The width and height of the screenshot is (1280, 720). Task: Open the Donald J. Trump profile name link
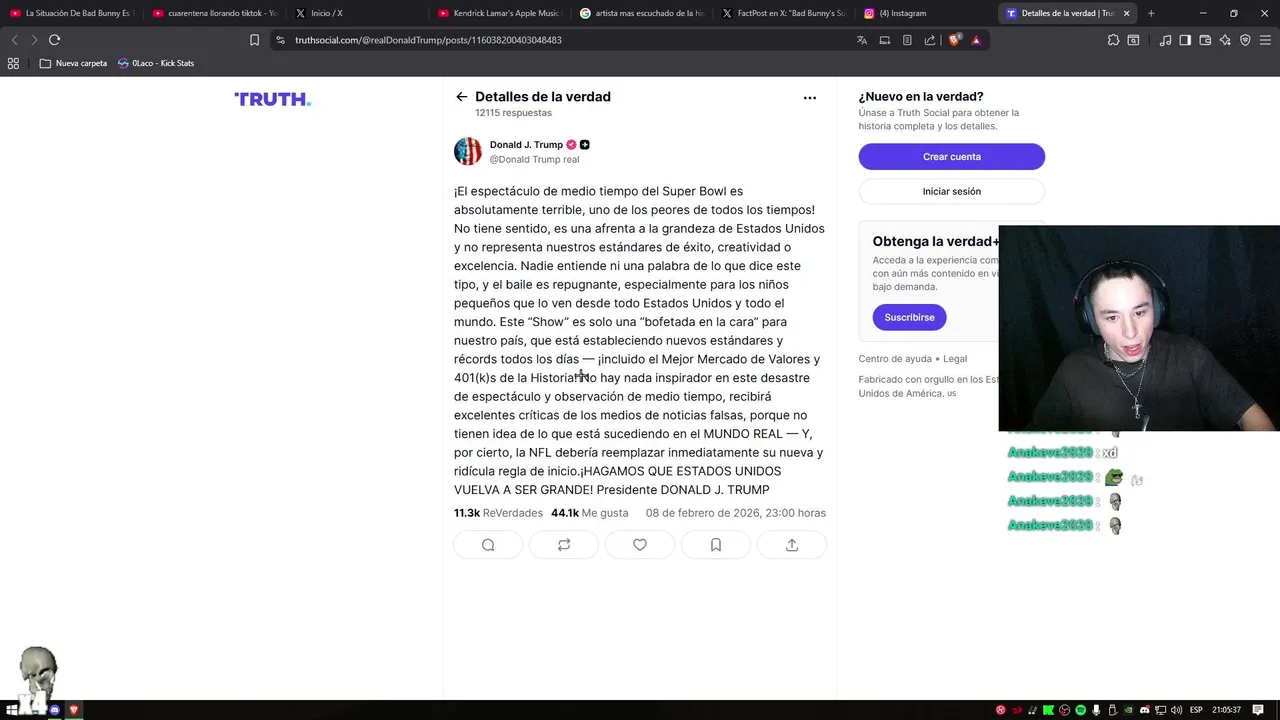pos(526,144)
